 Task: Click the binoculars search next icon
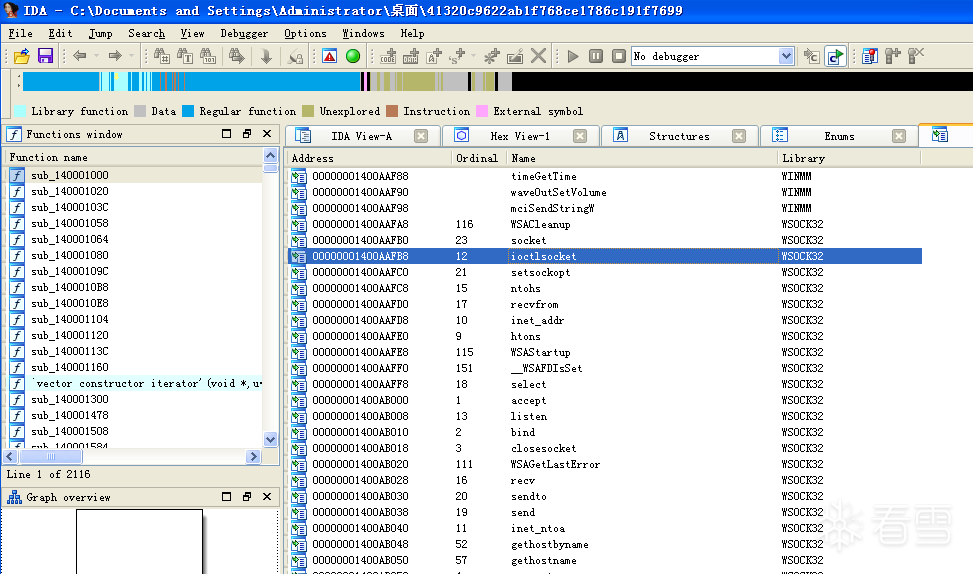click(236, 56)
